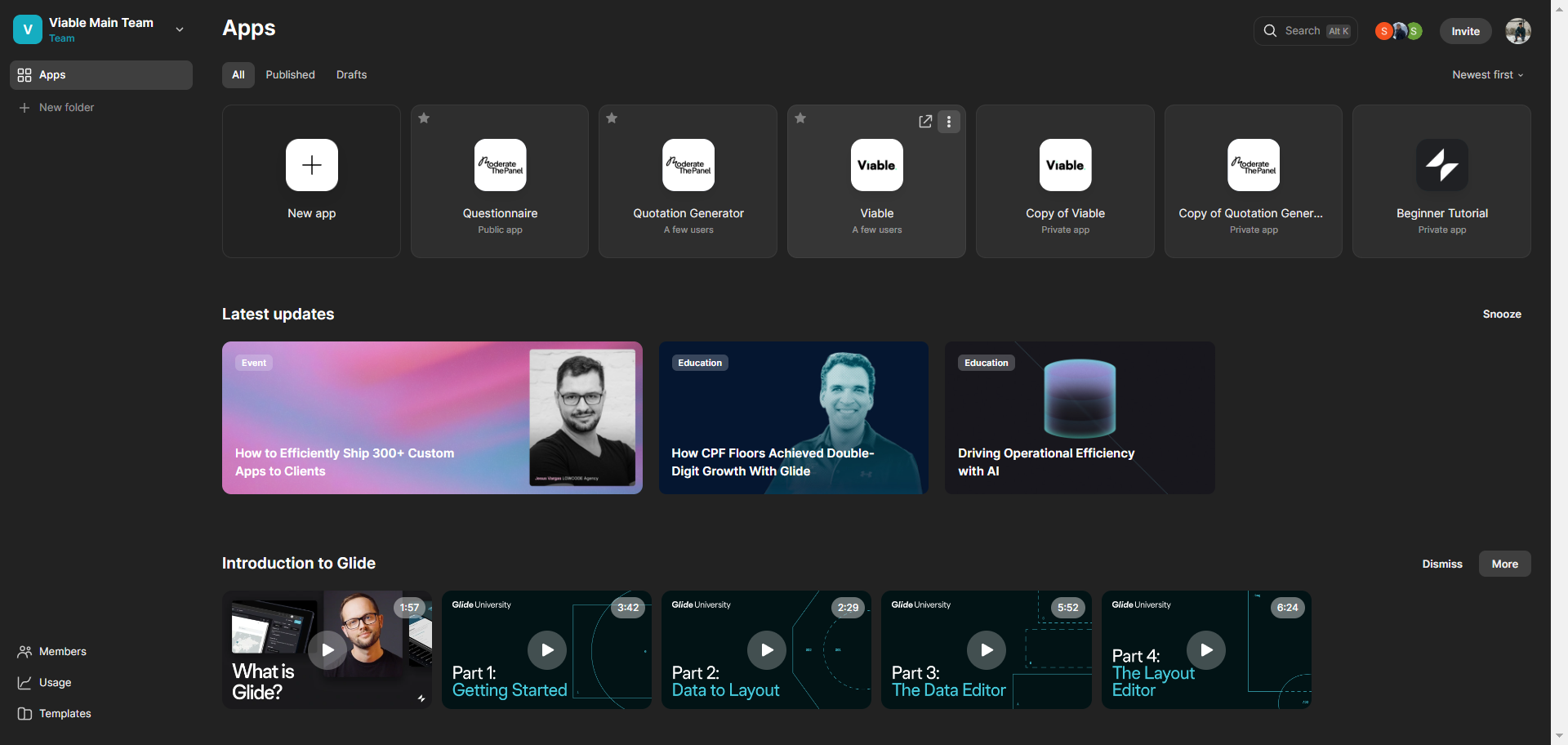Open the Beginner Tutorial app icon
The width and height of the screenshot is (1568, 745).
(x=1442, y=165)
